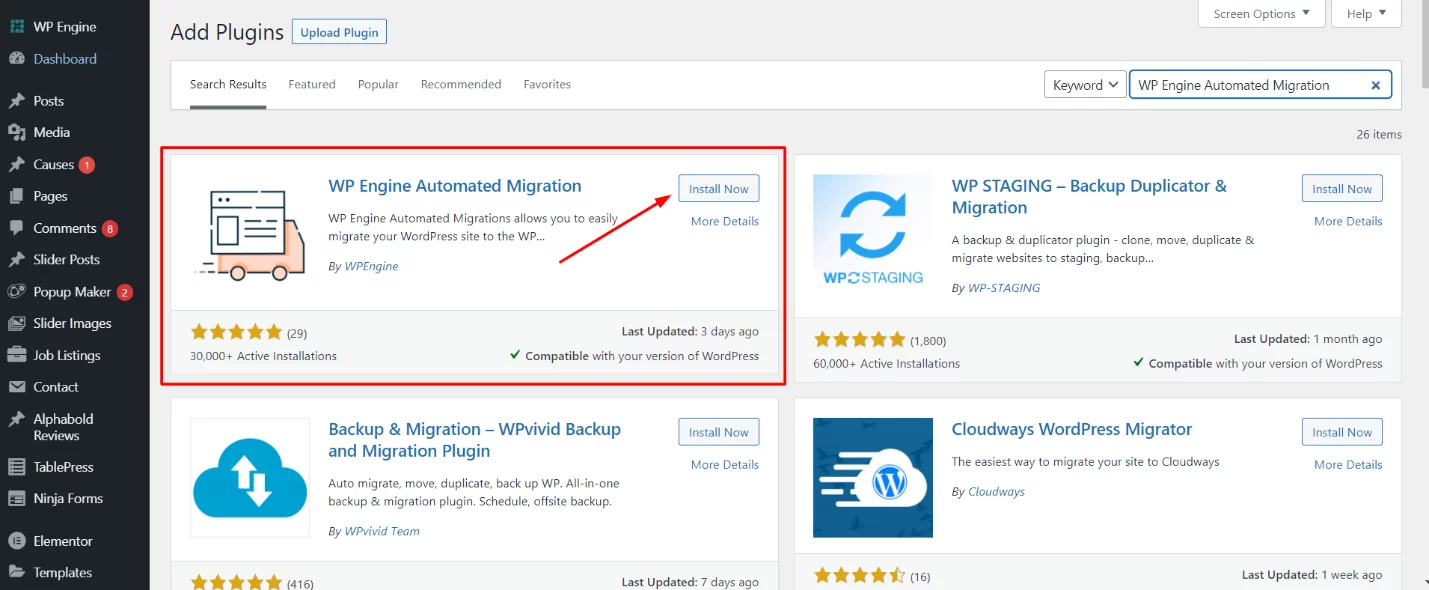Click the Cloudways Migrator plugin logo

pos(873,477)
